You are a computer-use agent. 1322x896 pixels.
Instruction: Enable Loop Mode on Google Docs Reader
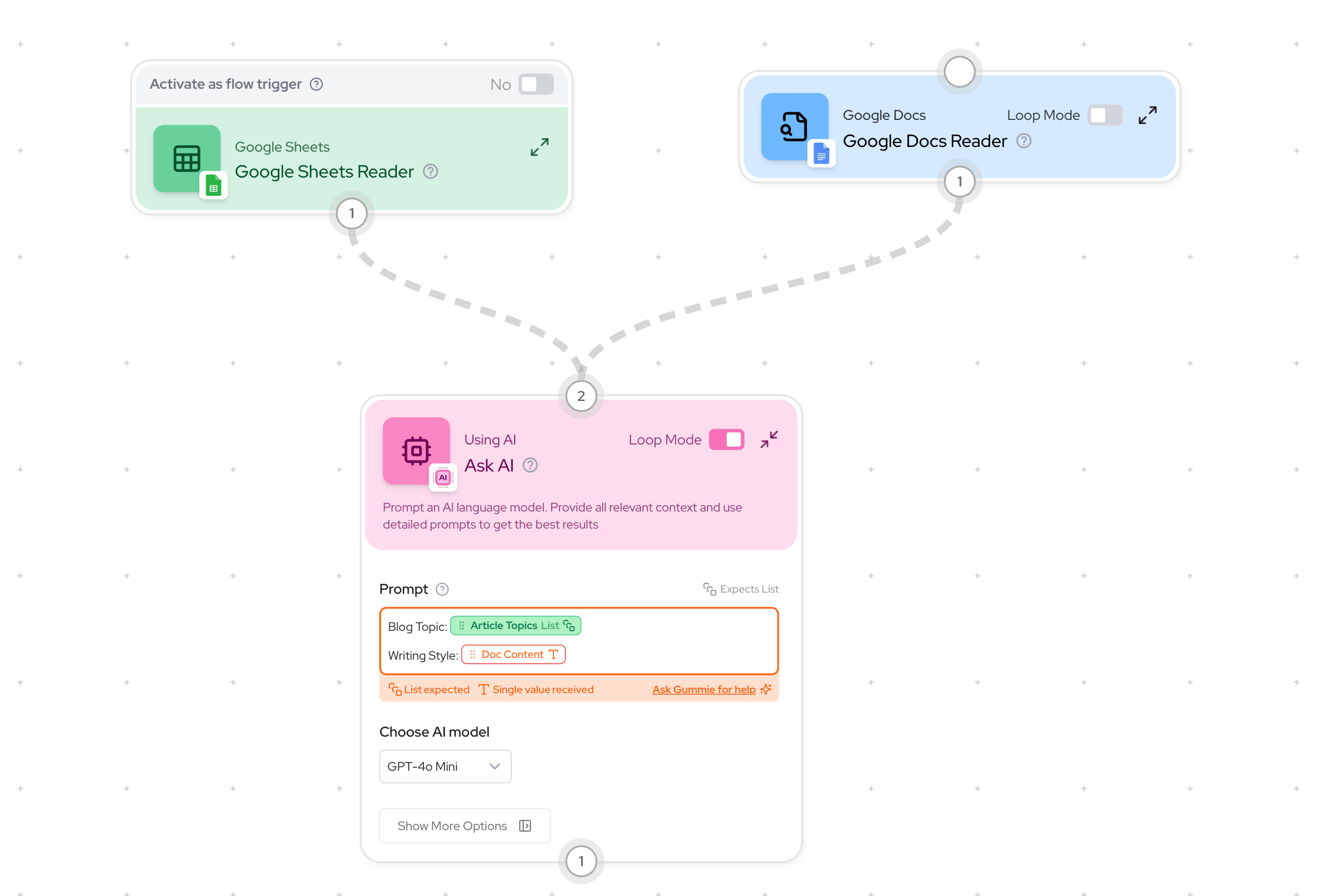[1104, 115]
